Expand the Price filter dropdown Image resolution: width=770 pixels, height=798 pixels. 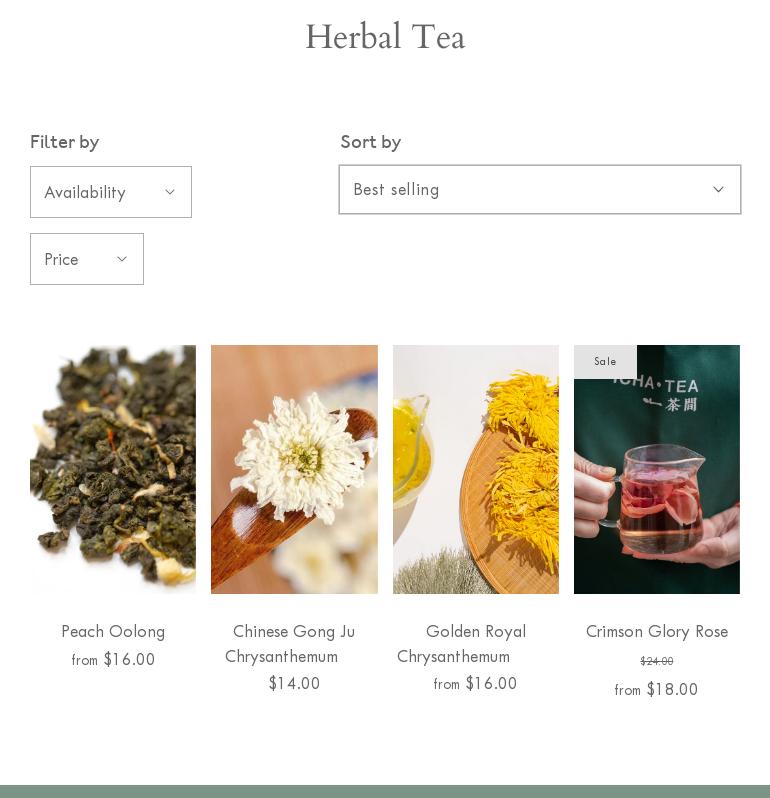pyautogui.click(x=87, y=259)
